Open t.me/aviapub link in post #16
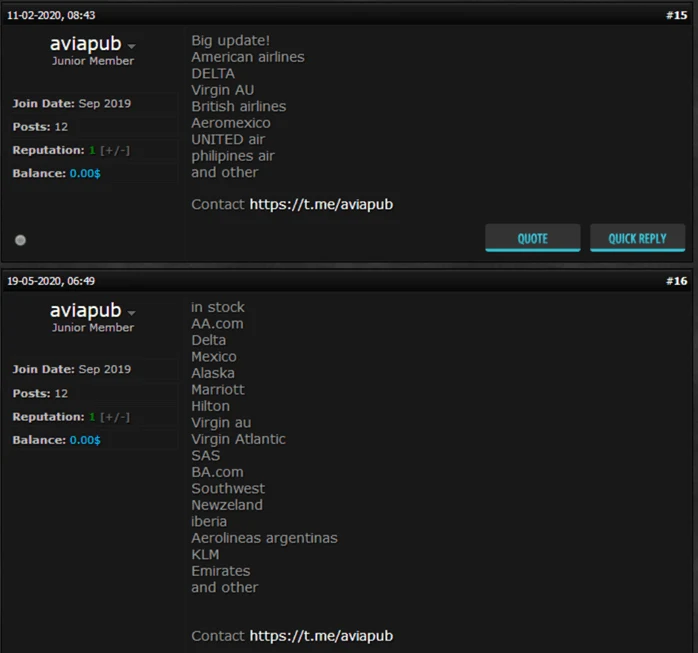The width and height of the screenshot is (698, 653). point(321,636)
